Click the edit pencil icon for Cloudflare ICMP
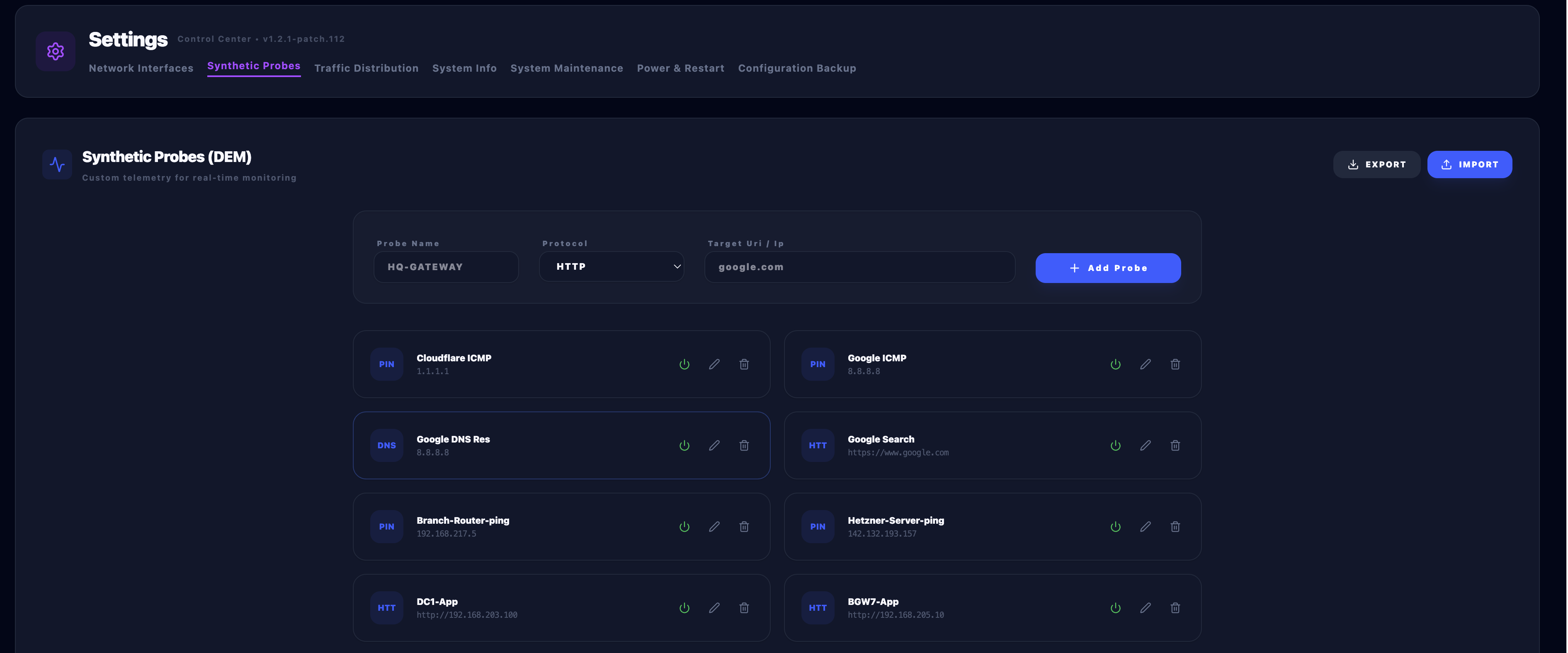This screenshot has width=1568, height=653. (714, 364)
